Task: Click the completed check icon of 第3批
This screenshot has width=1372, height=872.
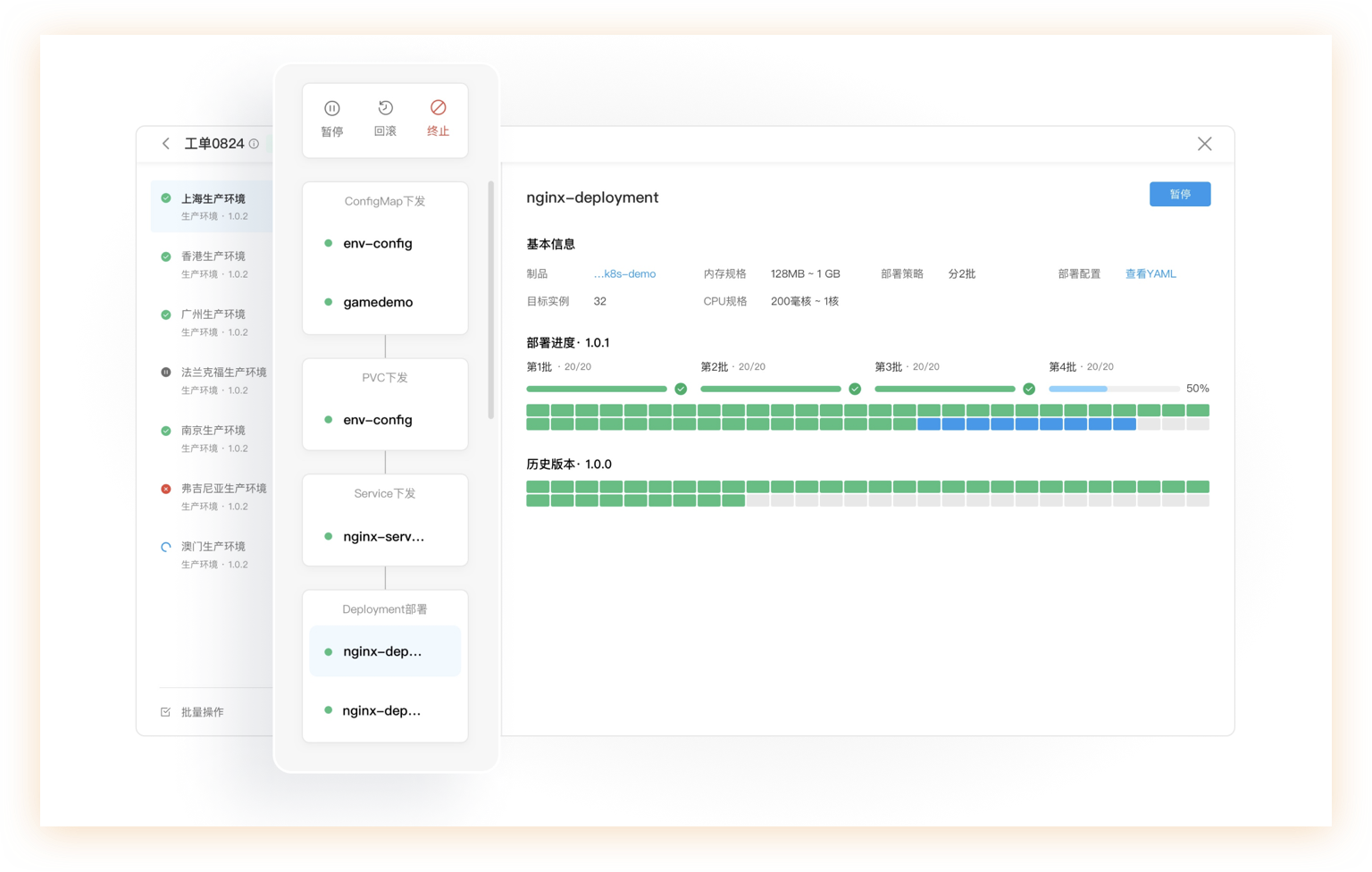Action: (x=1029, y=389)
